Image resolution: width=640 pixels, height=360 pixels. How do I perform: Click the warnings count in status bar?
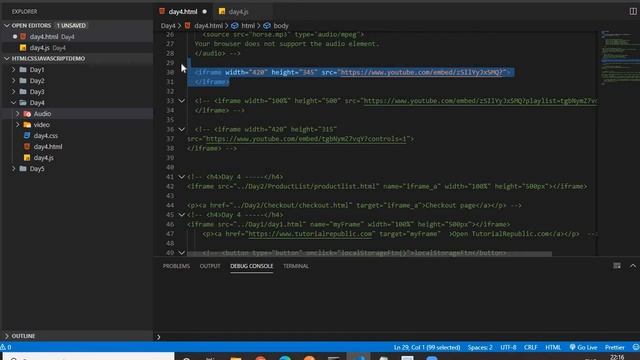(x=6, y=347)
